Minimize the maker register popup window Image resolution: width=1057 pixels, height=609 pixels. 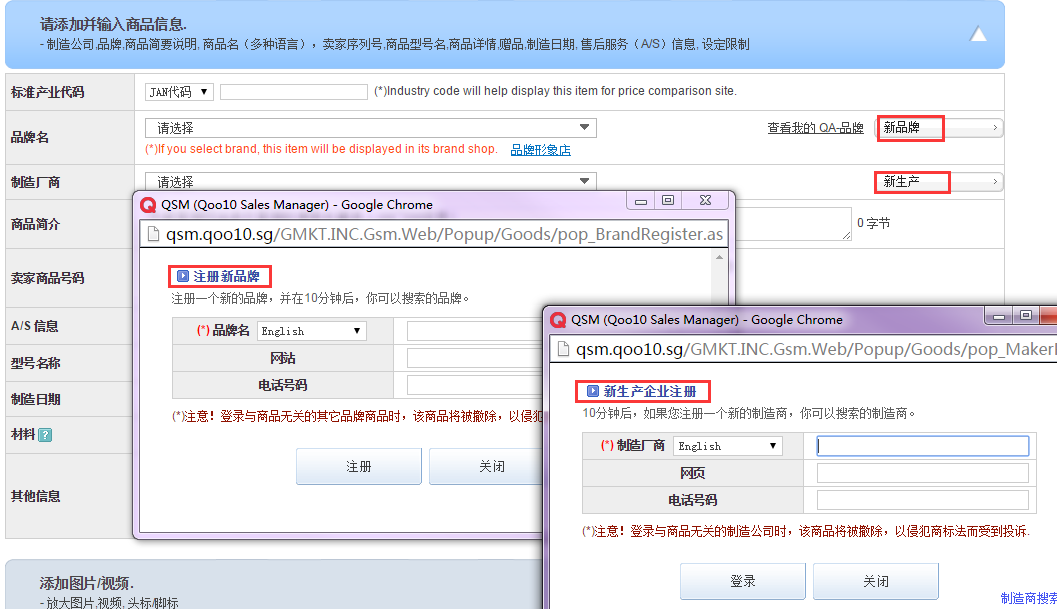click(x=999, y=316)
